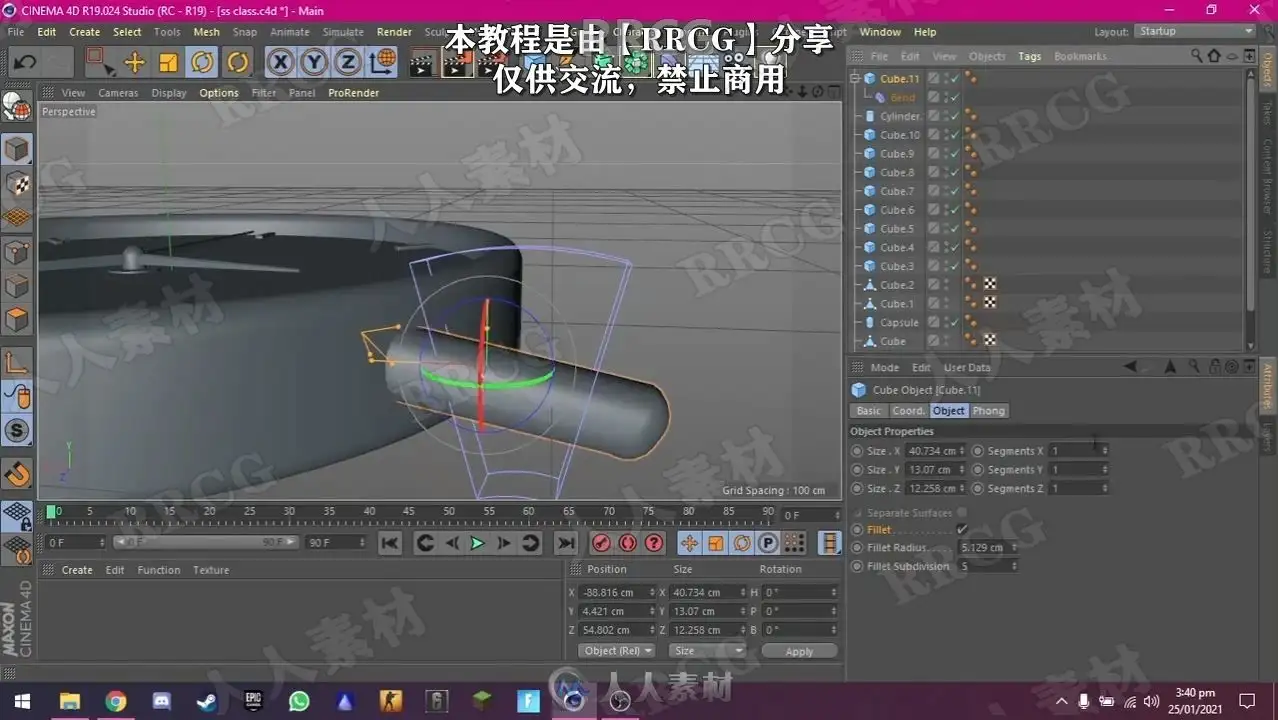
Task: Open Object (Rel) coordinate dropdown
Action: [x=616, y=651]
